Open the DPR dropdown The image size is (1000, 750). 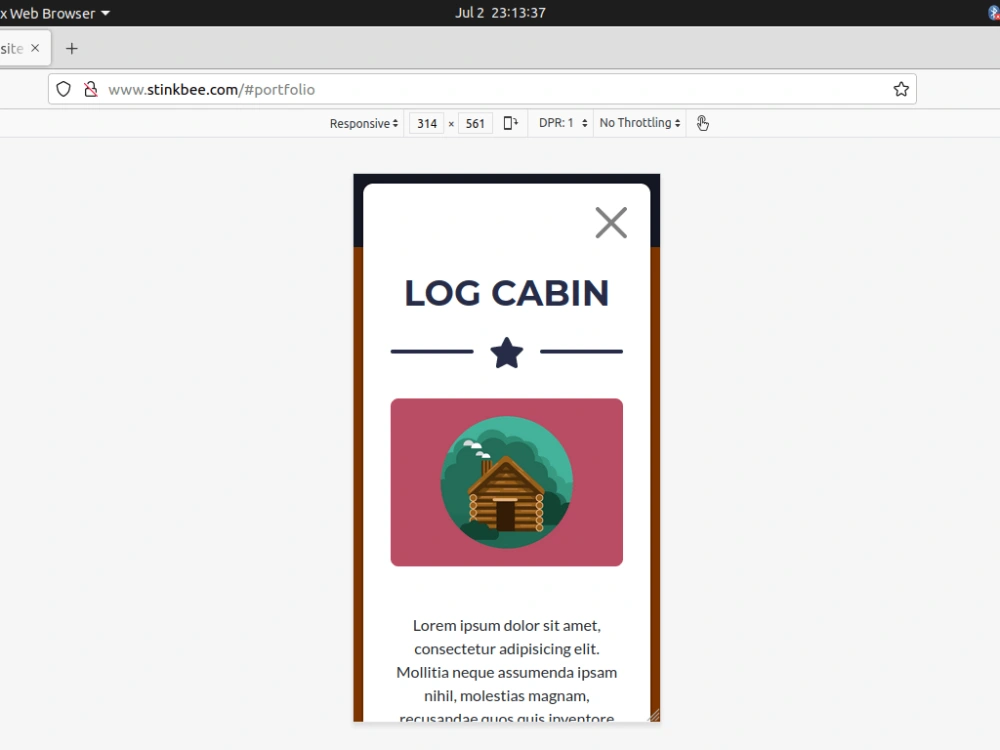562,123
